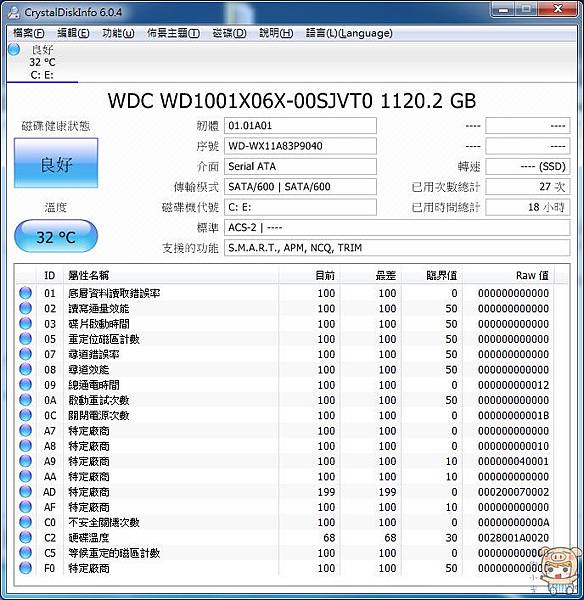Click the 32 °C temperature button
Screen dimensions: 584x600
(56, 237)
